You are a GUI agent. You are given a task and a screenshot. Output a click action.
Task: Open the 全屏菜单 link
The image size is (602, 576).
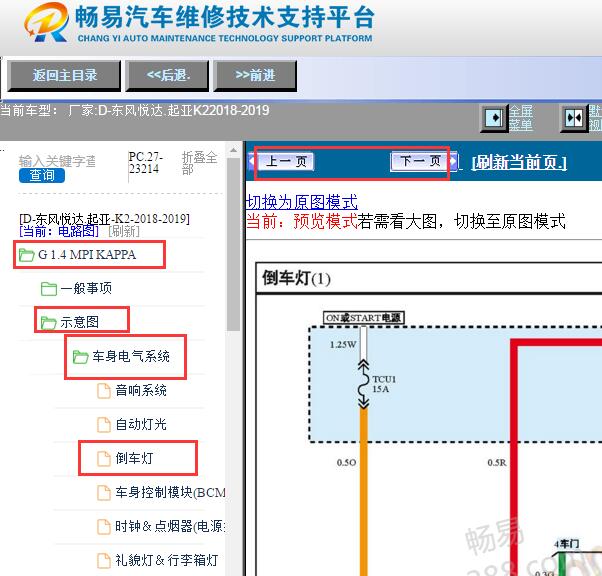click(x=521, y=118)
